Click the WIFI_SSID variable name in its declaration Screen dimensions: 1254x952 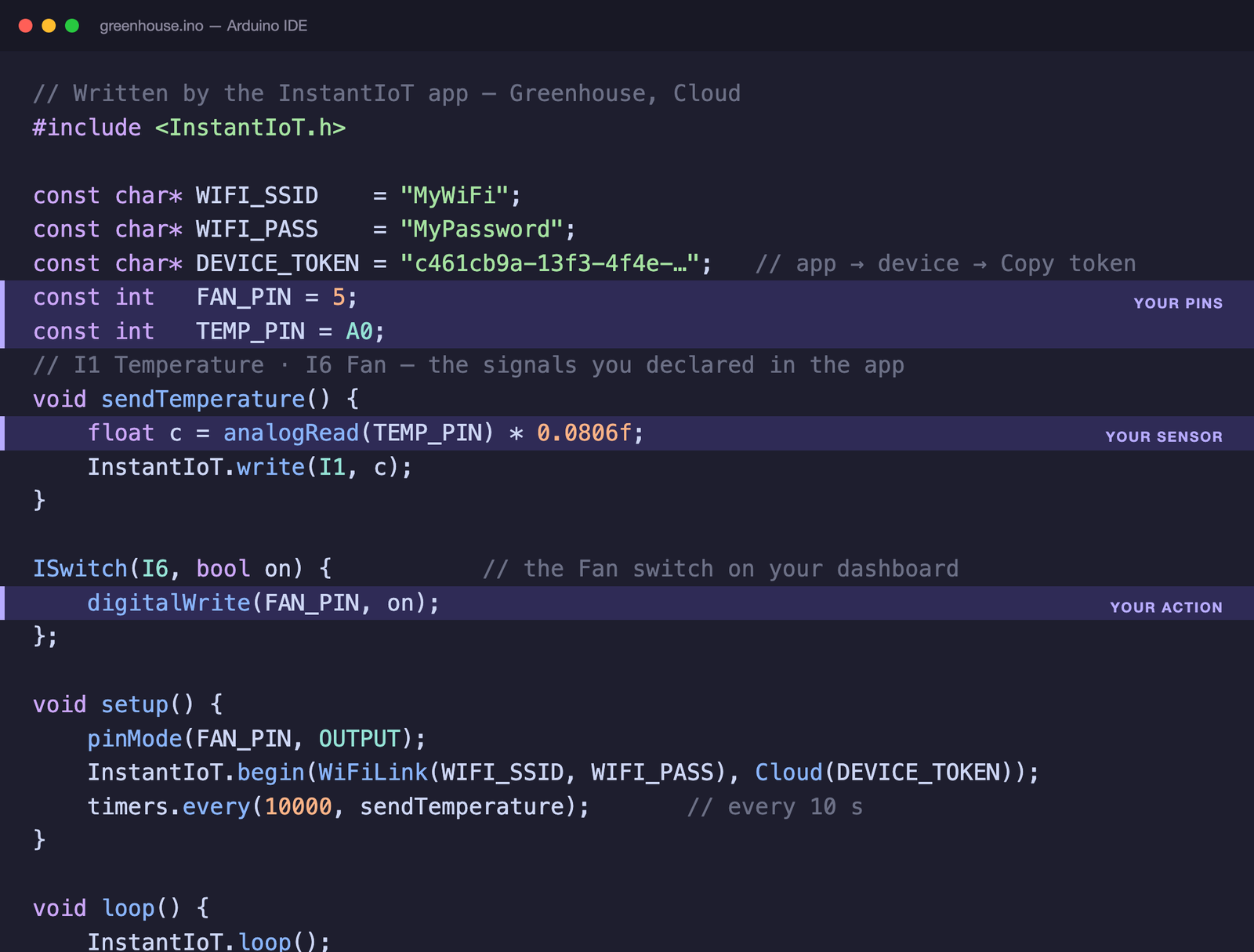[x=257, y=195]
